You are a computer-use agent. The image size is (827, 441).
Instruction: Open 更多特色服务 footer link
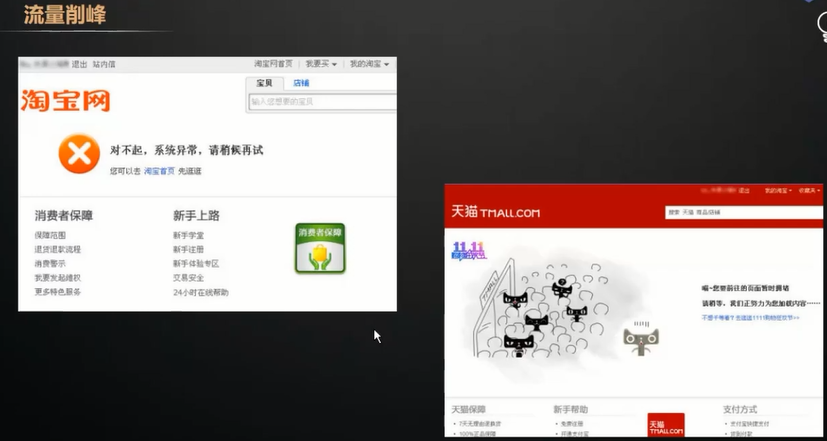tap(58, 292)
